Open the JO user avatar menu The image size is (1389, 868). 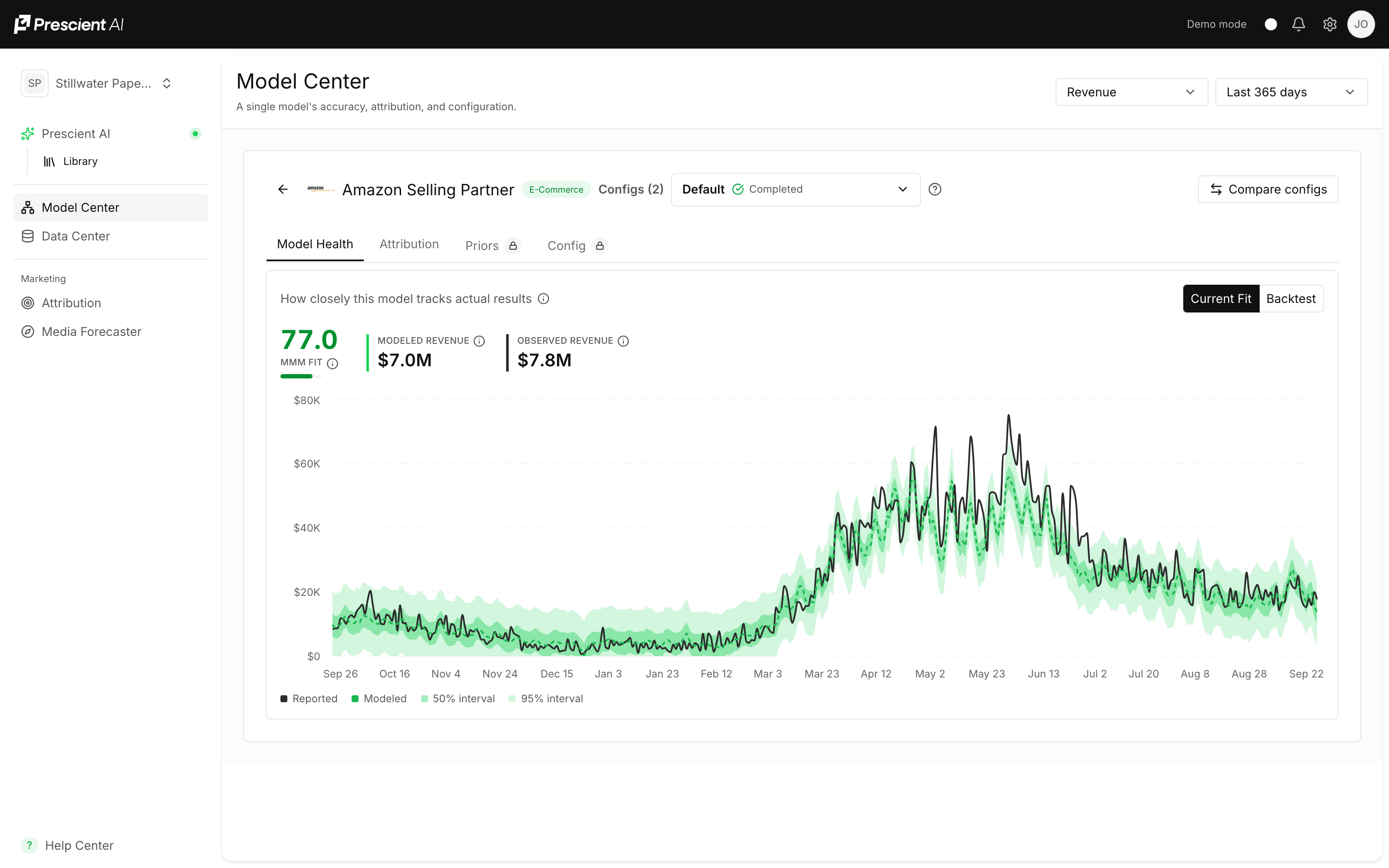(x=1361, y=24)
